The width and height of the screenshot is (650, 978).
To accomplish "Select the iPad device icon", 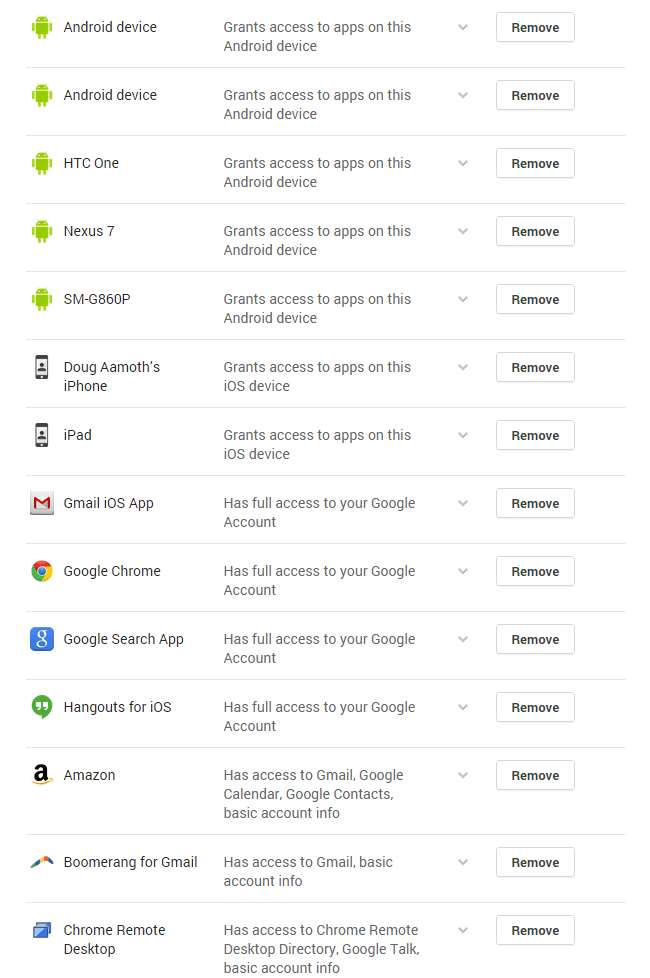I will (x=41, y=435).
